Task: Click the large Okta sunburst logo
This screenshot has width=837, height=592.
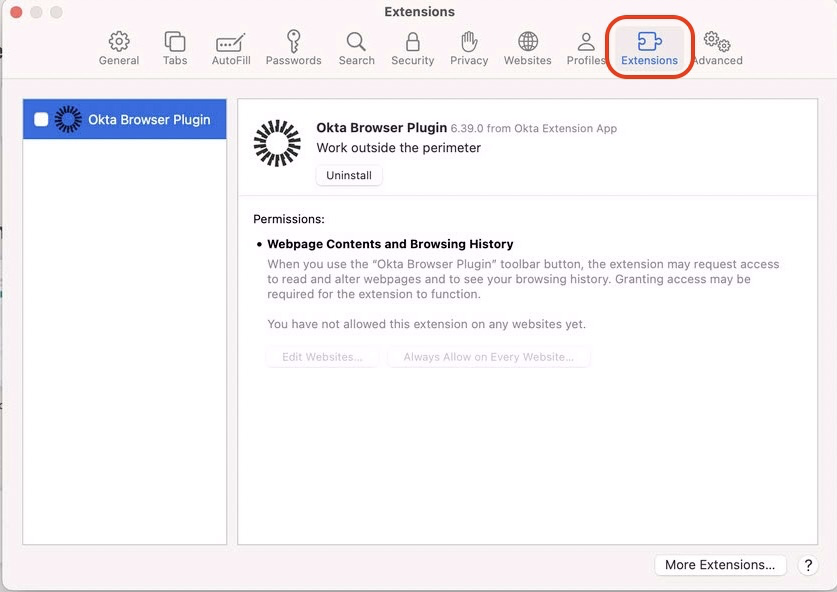Action: tap(277, 143)
